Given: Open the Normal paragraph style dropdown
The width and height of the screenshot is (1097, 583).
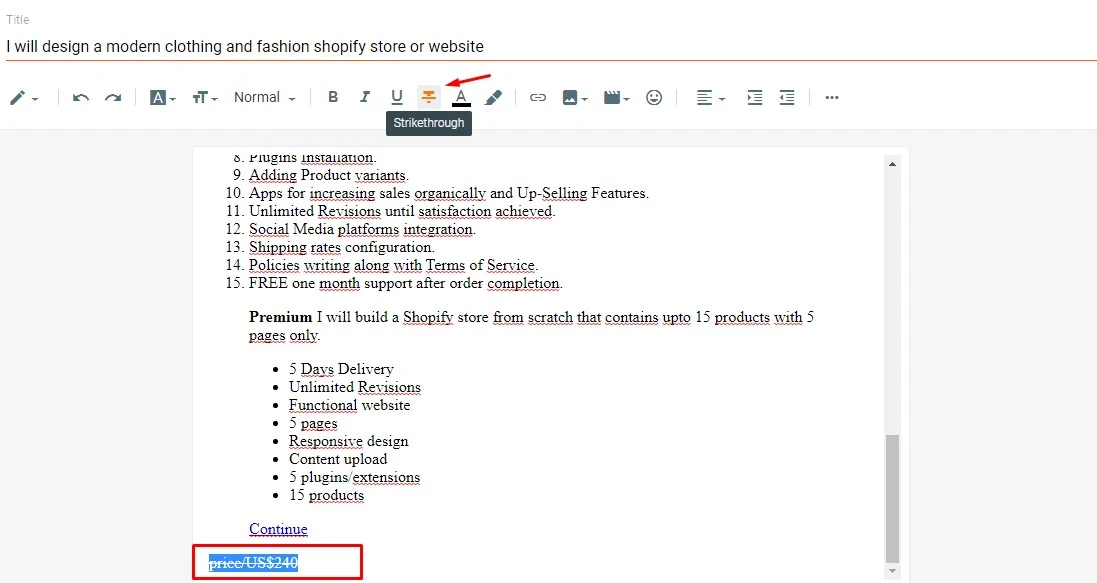Looking at the screenshot, I should 264,98.
